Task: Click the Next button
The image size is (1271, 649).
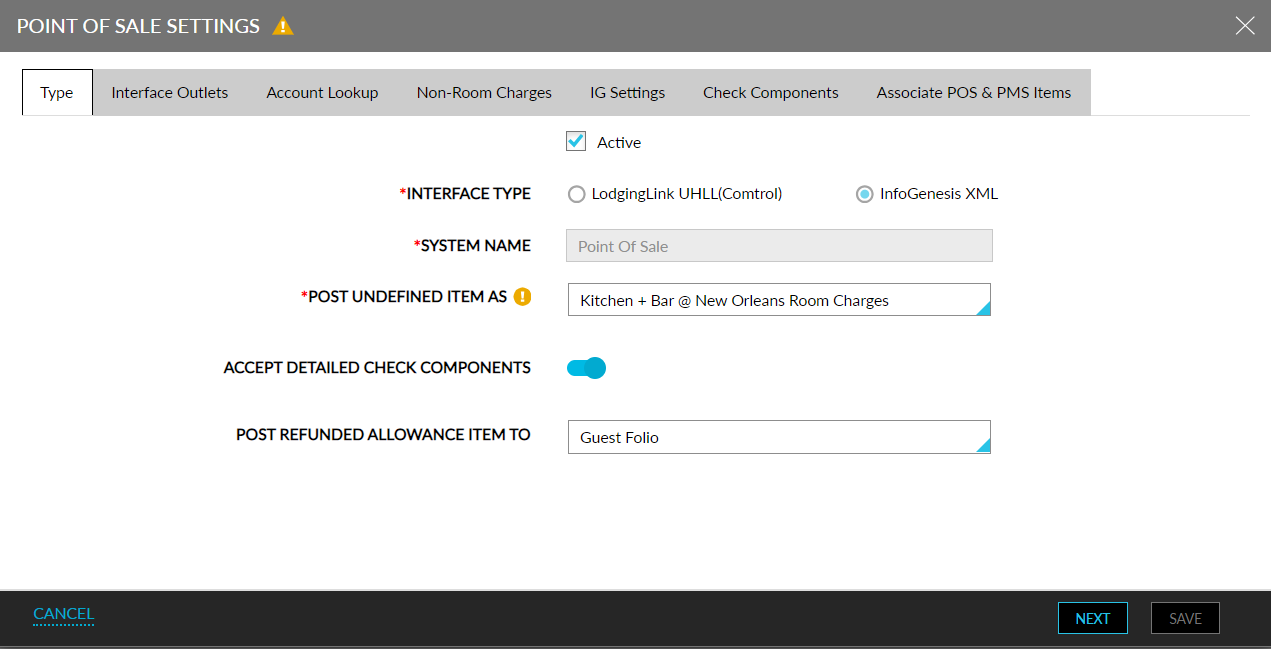Action: 1092,618
